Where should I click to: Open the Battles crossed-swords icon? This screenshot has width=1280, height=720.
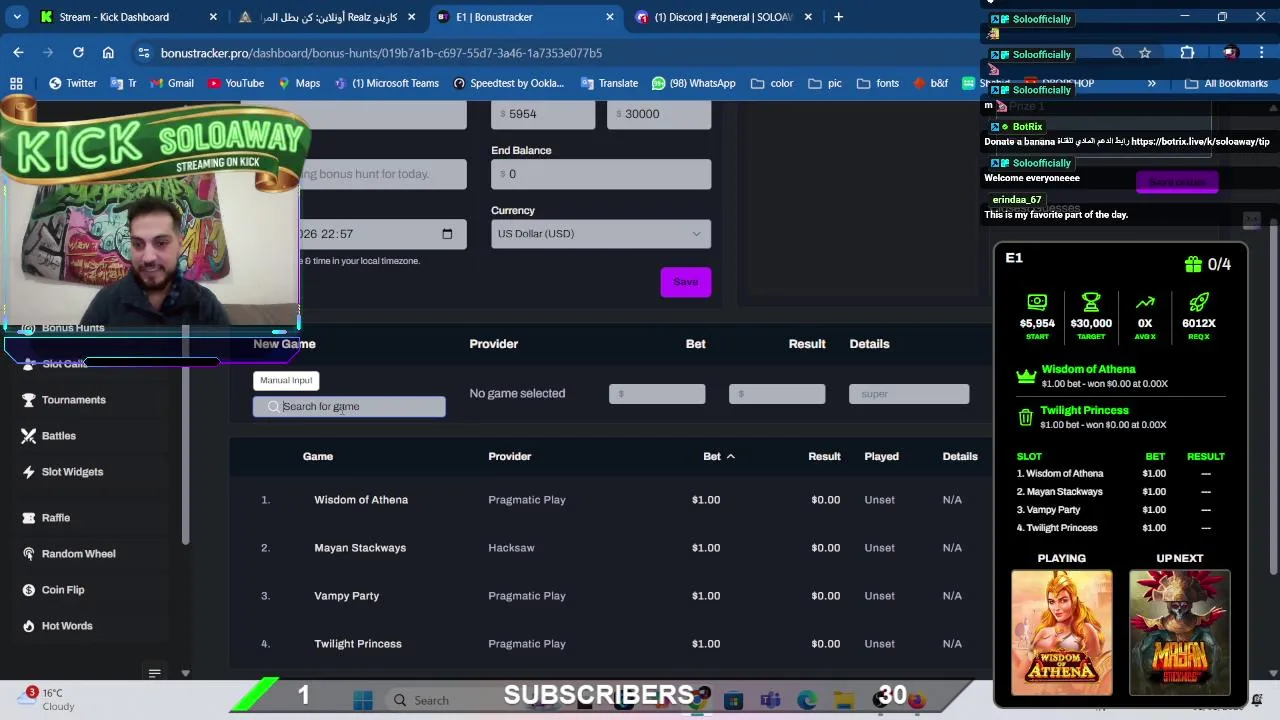[x=29, y=436]
